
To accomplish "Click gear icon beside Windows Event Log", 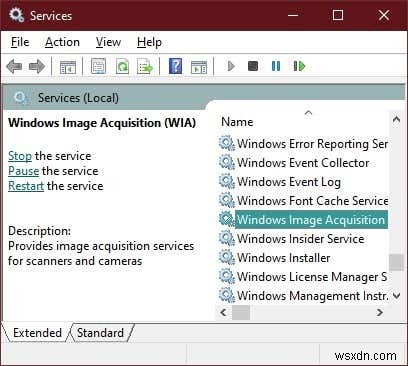I will pyautogui.click(x=227, y=181).
